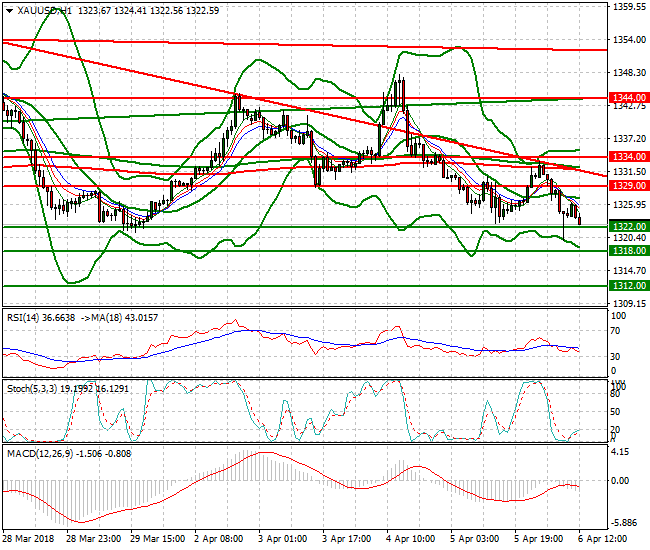Select the green 1318.00 price level label
Screen dimensions: 650x550
point(630,251)
